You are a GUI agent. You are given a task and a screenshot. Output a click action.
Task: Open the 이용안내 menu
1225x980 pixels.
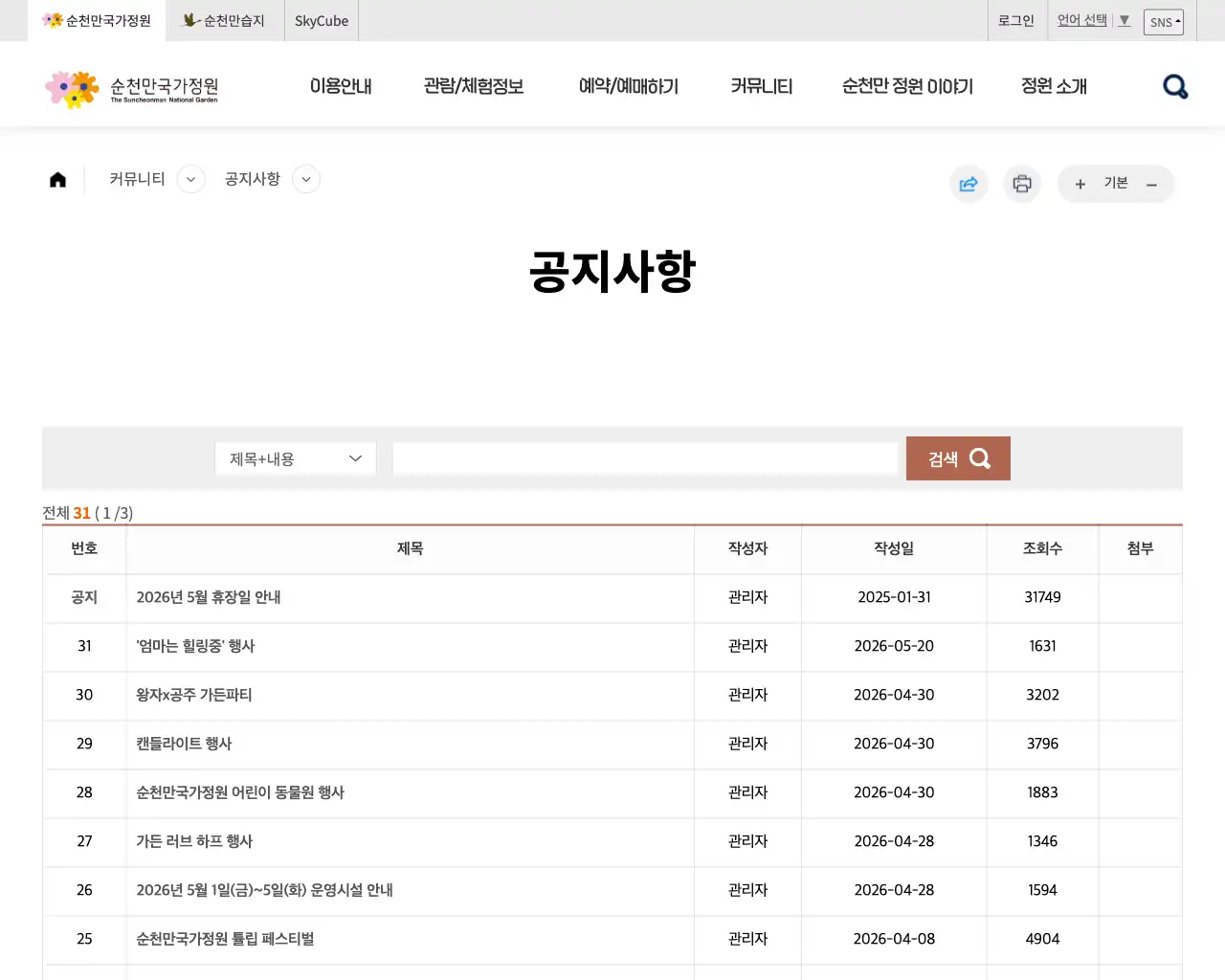[341, 86]
